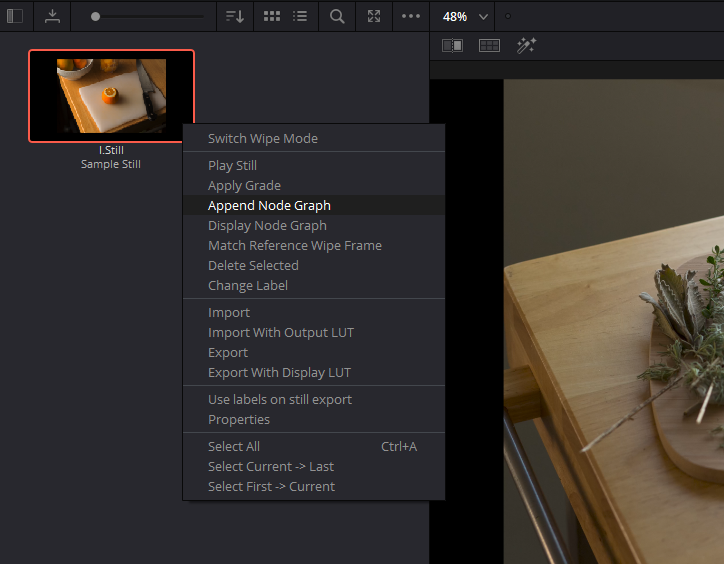Toggle the image wipe viewer icon
Image resolution: width=724 pixels, height=564 pixels.
452,45
